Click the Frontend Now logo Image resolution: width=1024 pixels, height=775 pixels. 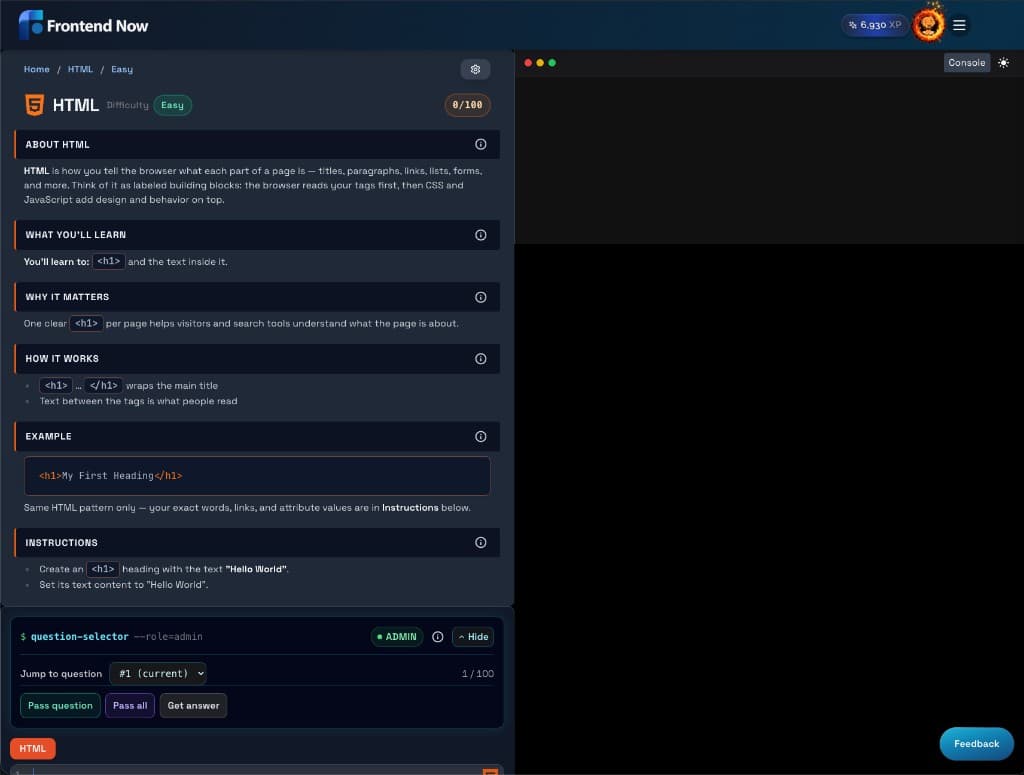coord(84,25)
